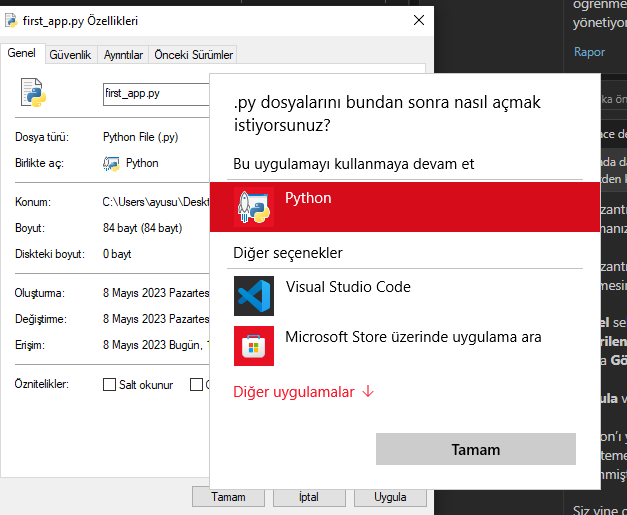Open the Önceki Sürümler tab
This screenshot has height=515, width=627.
coord(194,55)
